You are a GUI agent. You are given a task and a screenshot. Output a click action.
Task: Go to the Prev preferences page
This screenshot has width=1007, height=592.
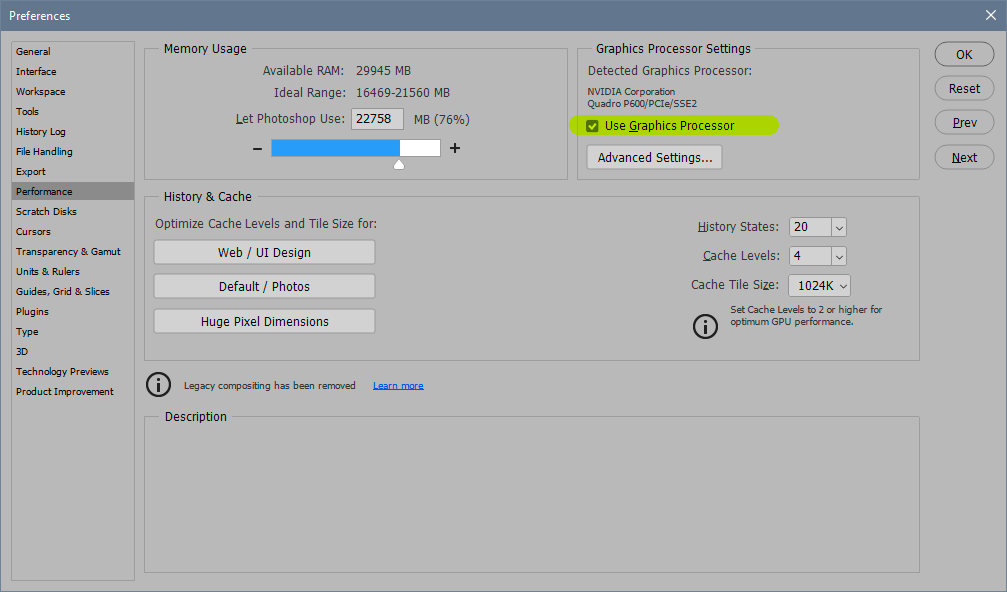[x=963, y=122]
